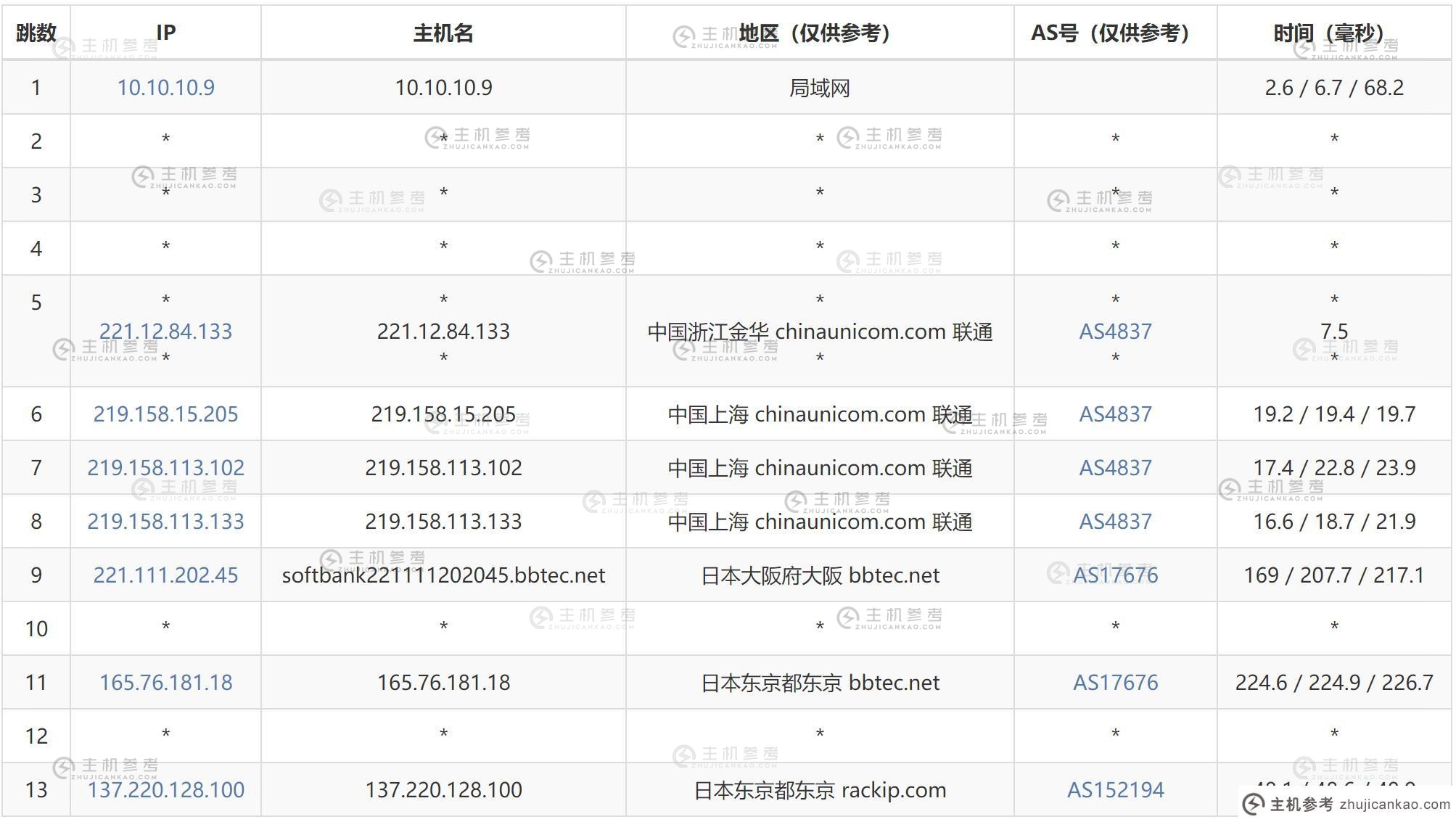Viewport: 1456px width, 822px height.
Task: Open IP link 137.220.128.100
Action: click(x=166, y=790)
